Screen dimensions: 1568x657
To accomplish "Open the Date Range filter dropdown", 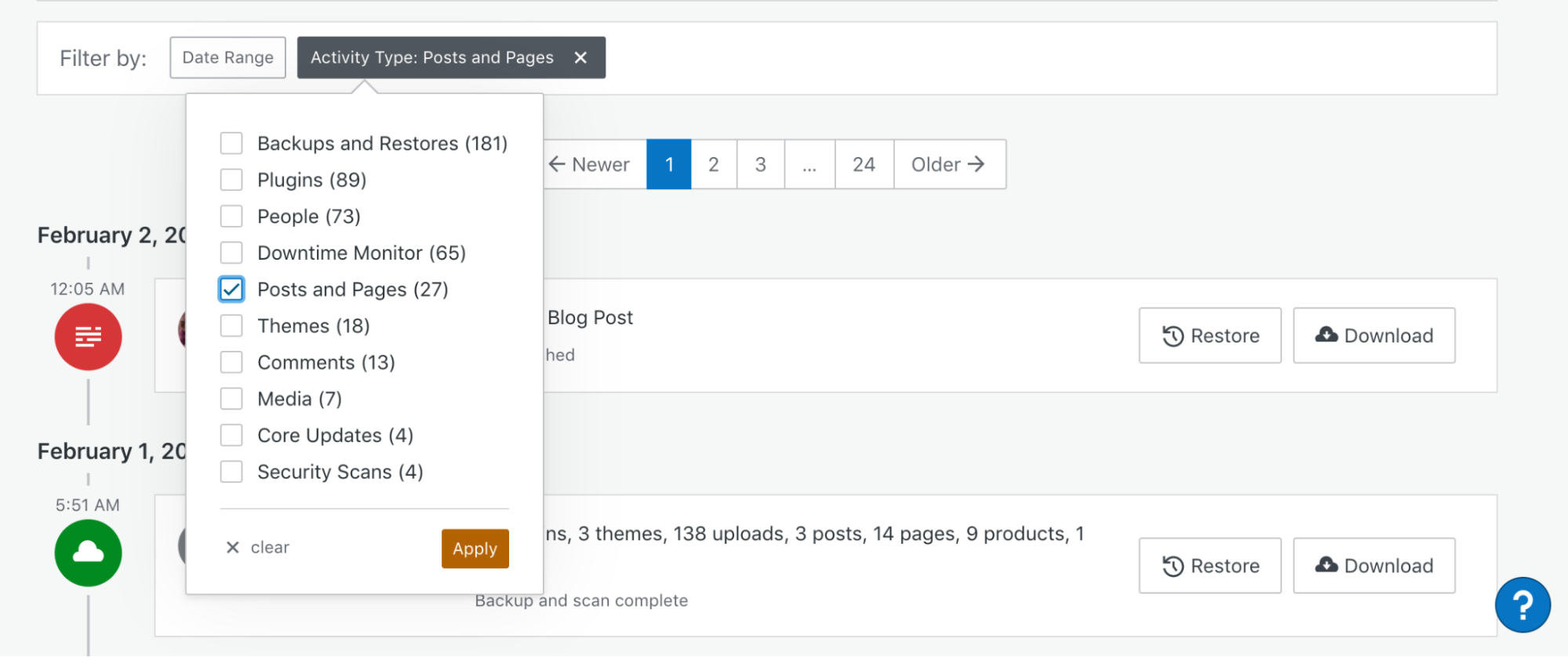I will pos(227,57).
